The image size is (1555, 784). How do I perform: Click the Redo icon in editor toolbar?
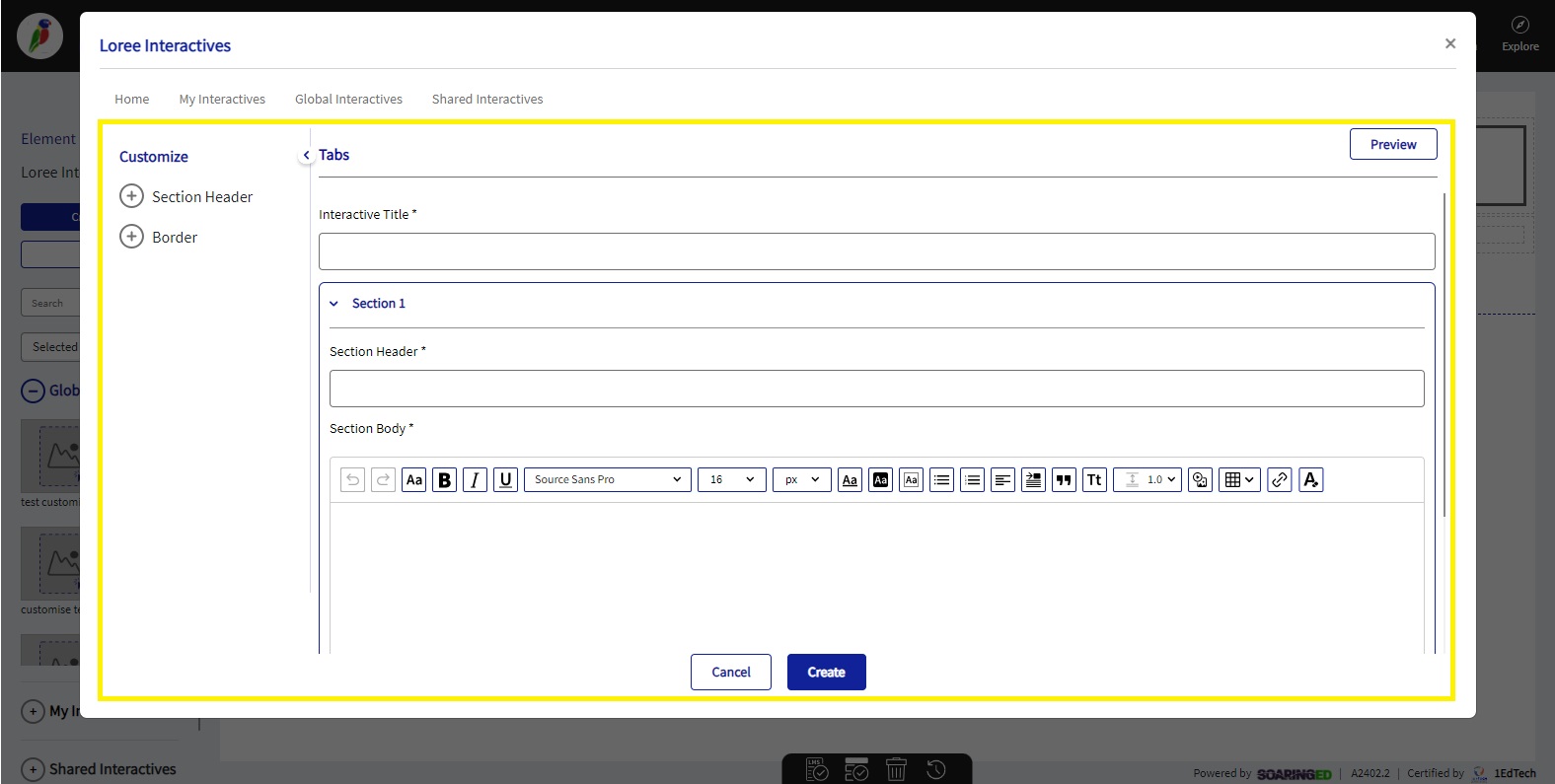[383, 479]
